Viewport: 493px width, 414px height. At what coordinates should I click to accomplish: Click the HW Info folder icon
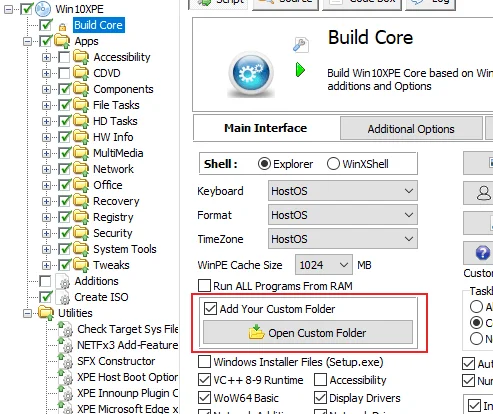tap(81, 137)
